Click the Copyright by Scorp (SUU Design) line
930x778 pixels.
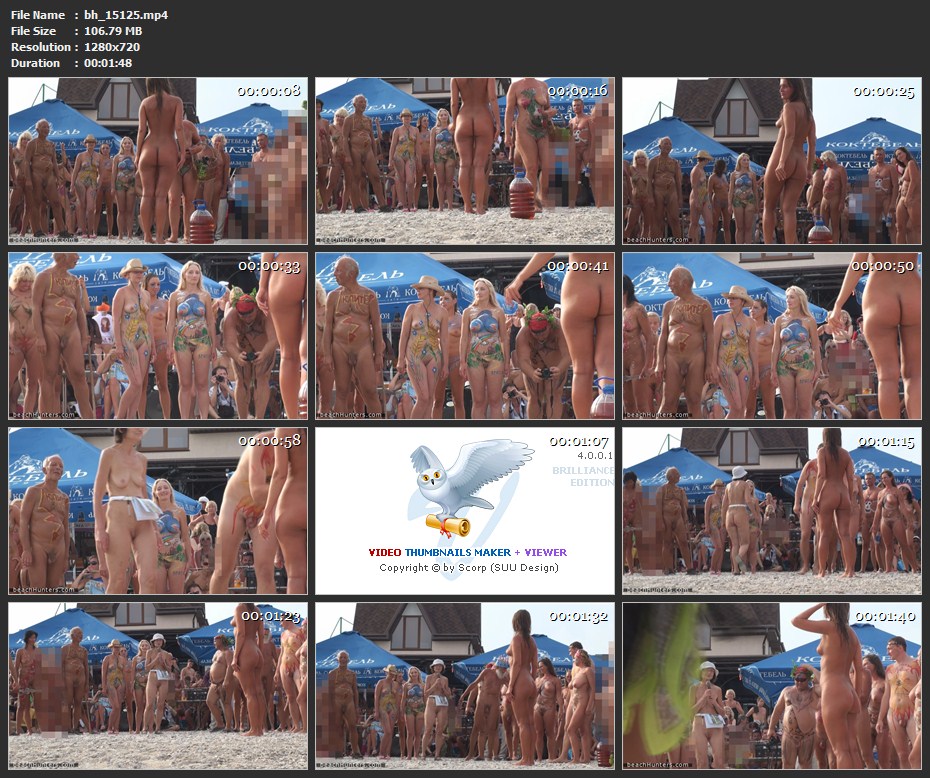467,568
